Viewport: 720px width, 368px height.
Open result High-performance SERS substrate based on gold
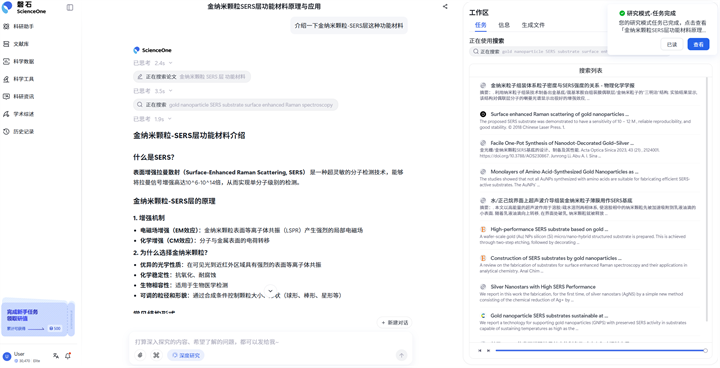pos(549,229)
